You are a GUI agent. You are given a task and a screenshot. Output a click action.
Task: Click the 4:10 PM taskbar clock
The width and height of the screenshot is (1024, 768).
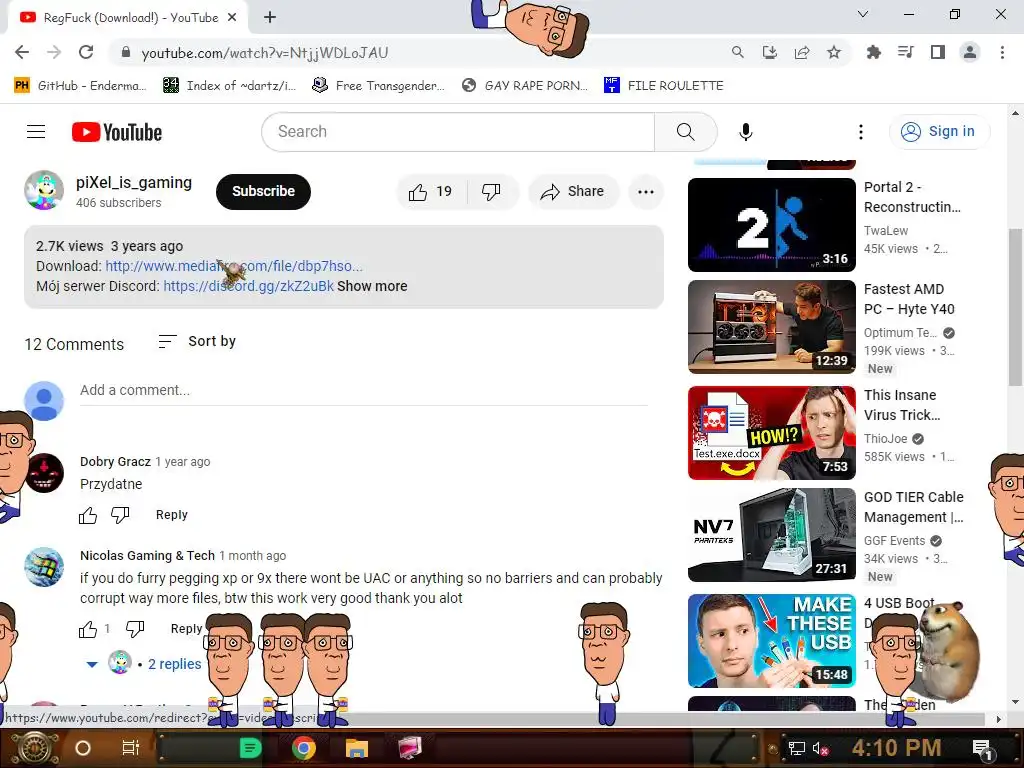(x=896, y=748)
